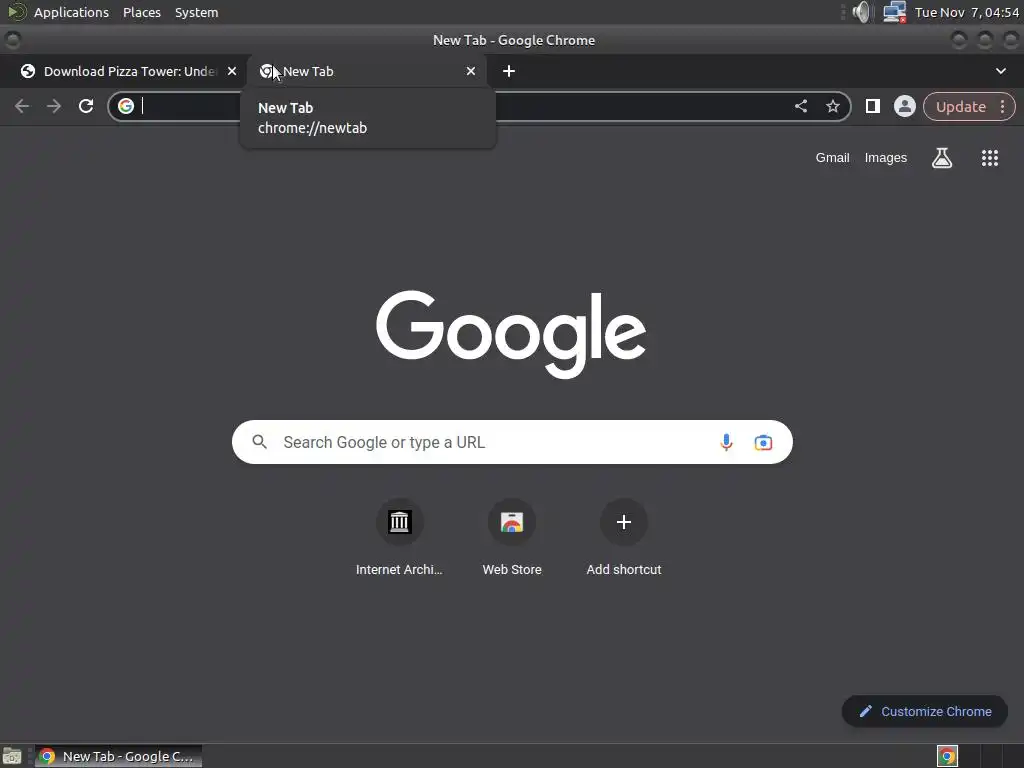
Task: Click the magnifier icon in search box
Action: click(260, 442)
